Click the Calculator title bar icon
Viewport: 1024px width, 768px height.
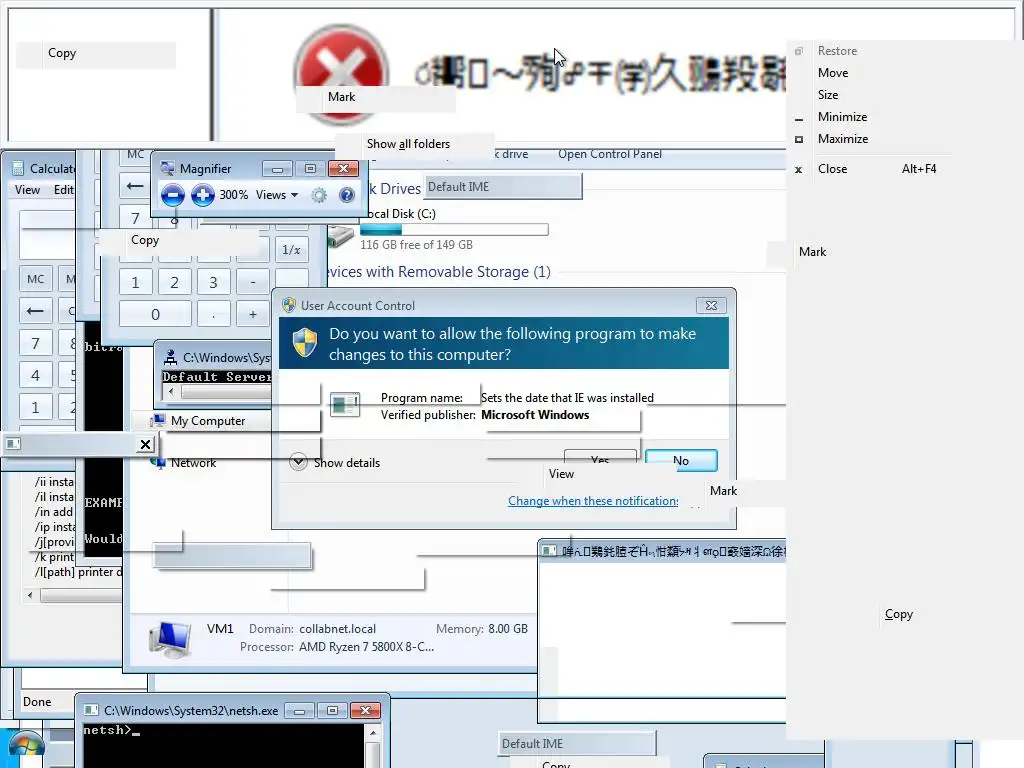18,168
